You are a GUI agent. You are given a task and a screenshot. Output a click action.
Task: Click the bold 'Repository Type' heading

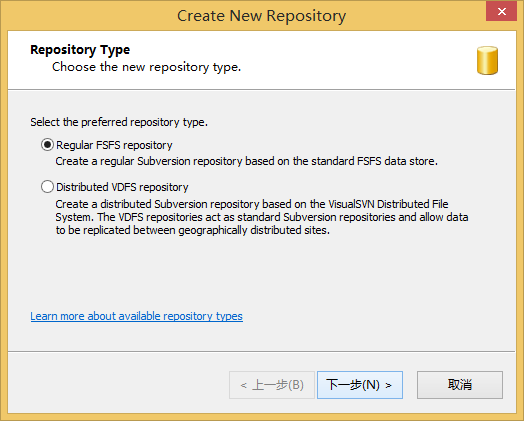click(x=80, y=50)
